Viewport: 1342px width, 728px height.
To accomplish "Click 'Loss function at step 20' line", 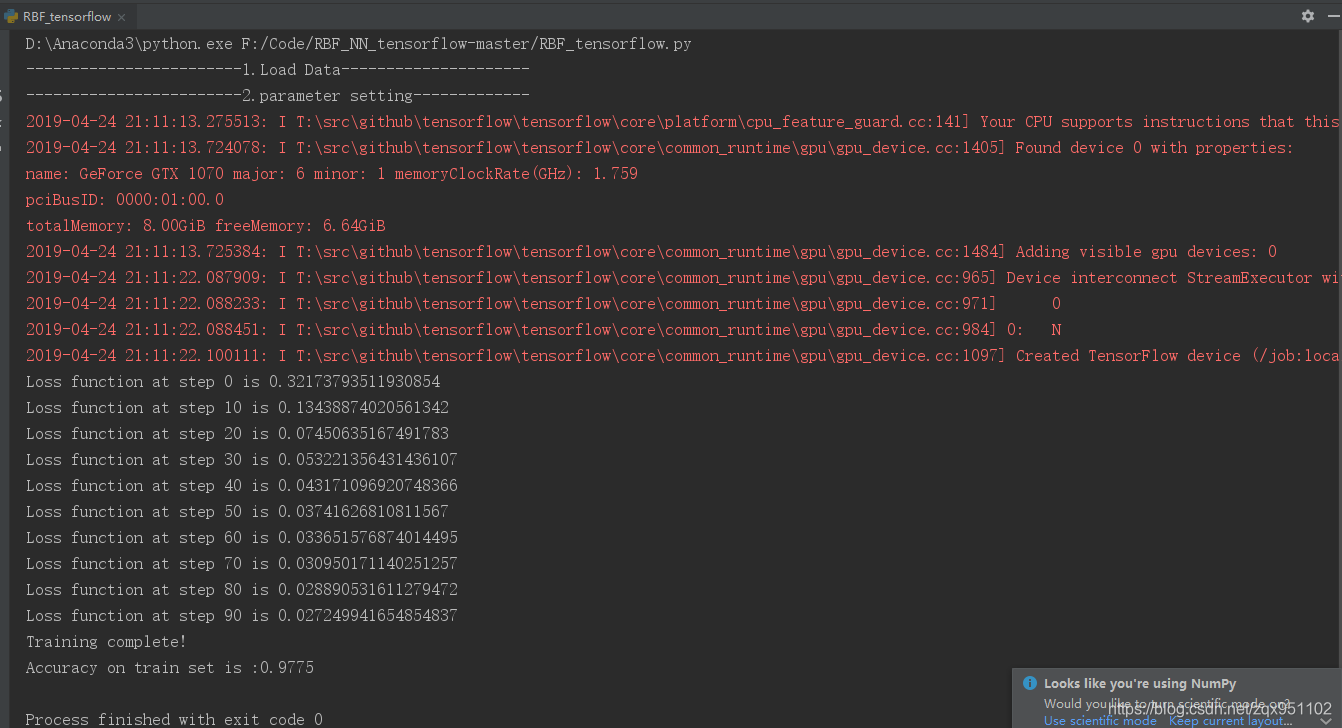I will (237, 434).
